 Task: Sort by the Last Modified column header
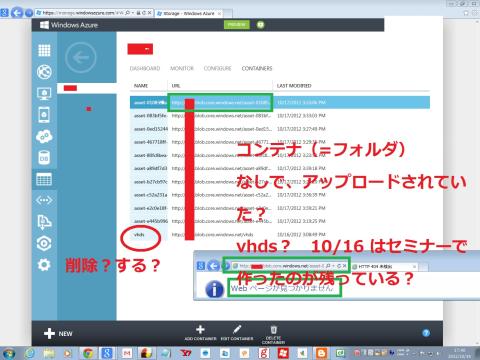click(294, 86)
